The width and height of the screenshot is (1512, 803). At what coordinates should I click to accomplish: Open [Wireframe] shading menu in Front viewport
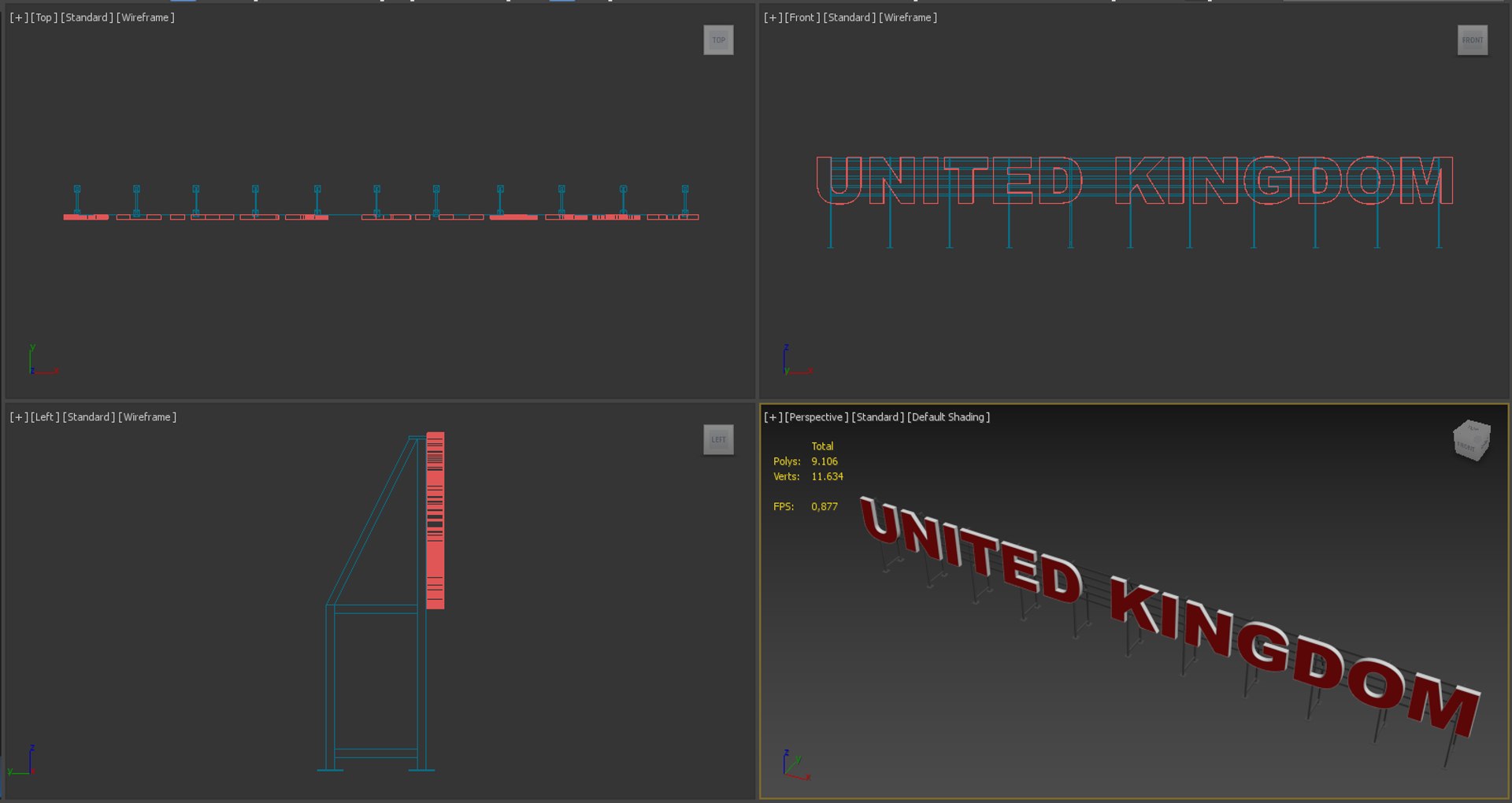coord(908,17)
